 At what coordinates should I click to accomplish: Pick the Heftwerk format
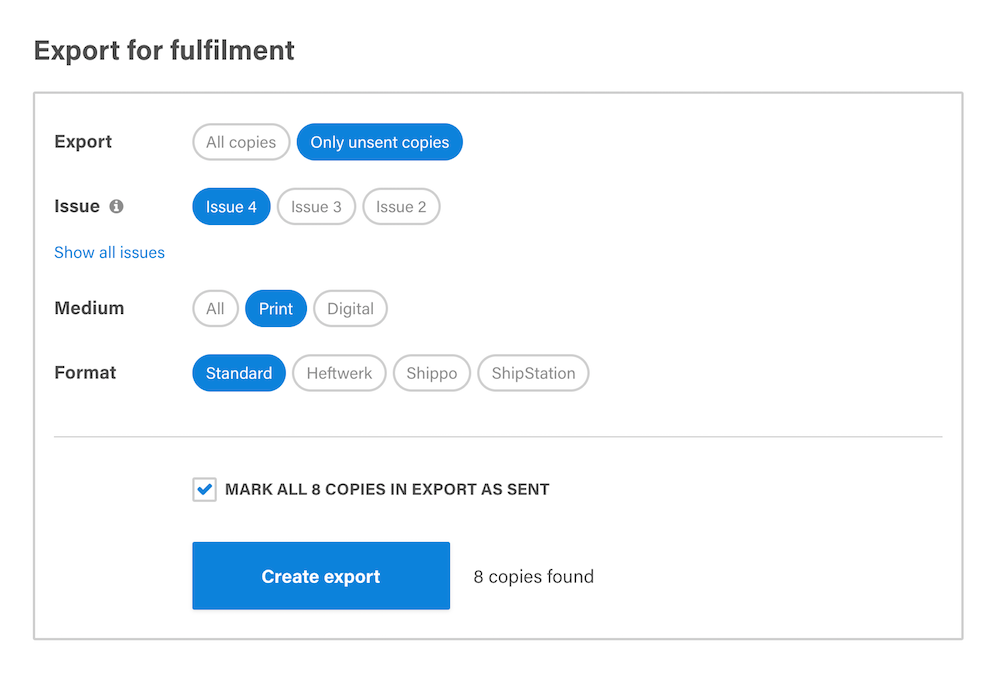pos(339,373)
